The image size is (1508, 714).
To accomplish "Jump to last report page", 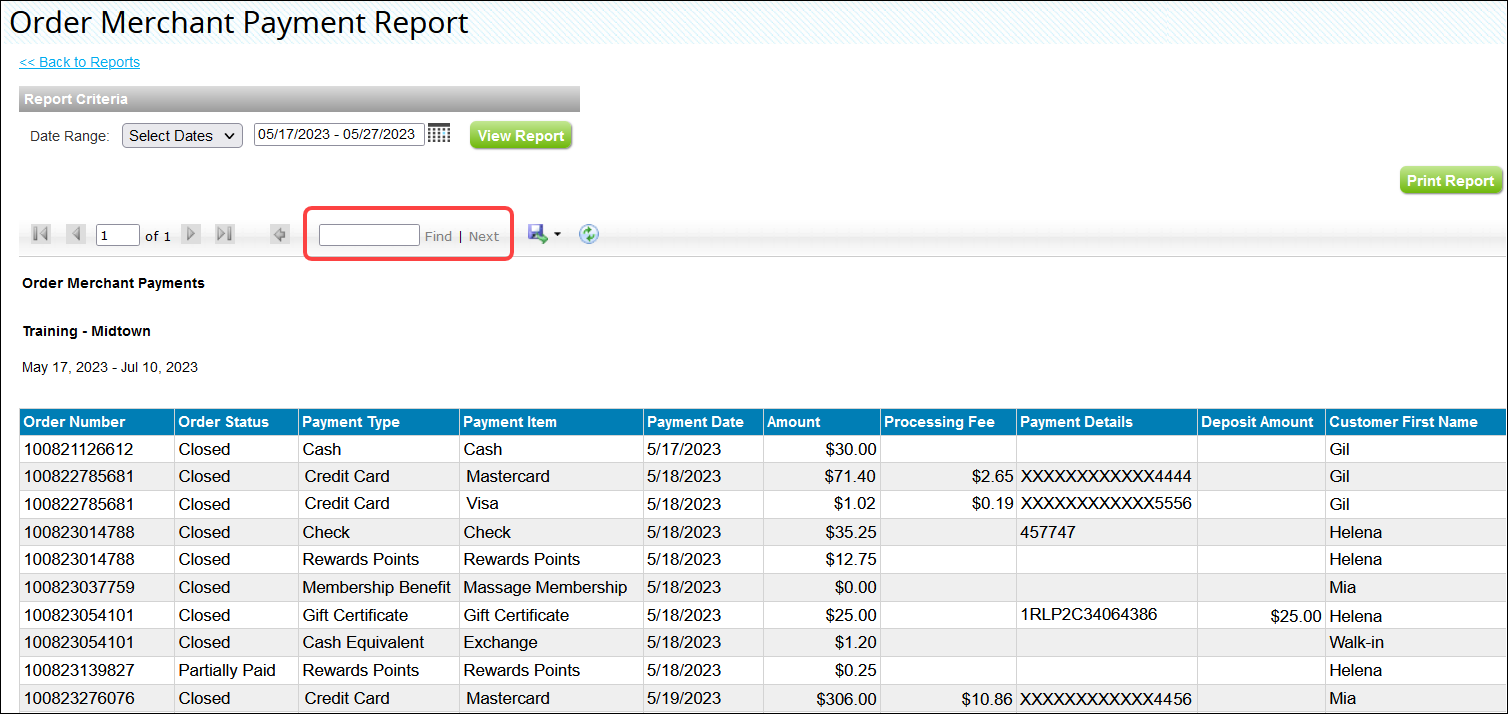I will tap(225, 234).
